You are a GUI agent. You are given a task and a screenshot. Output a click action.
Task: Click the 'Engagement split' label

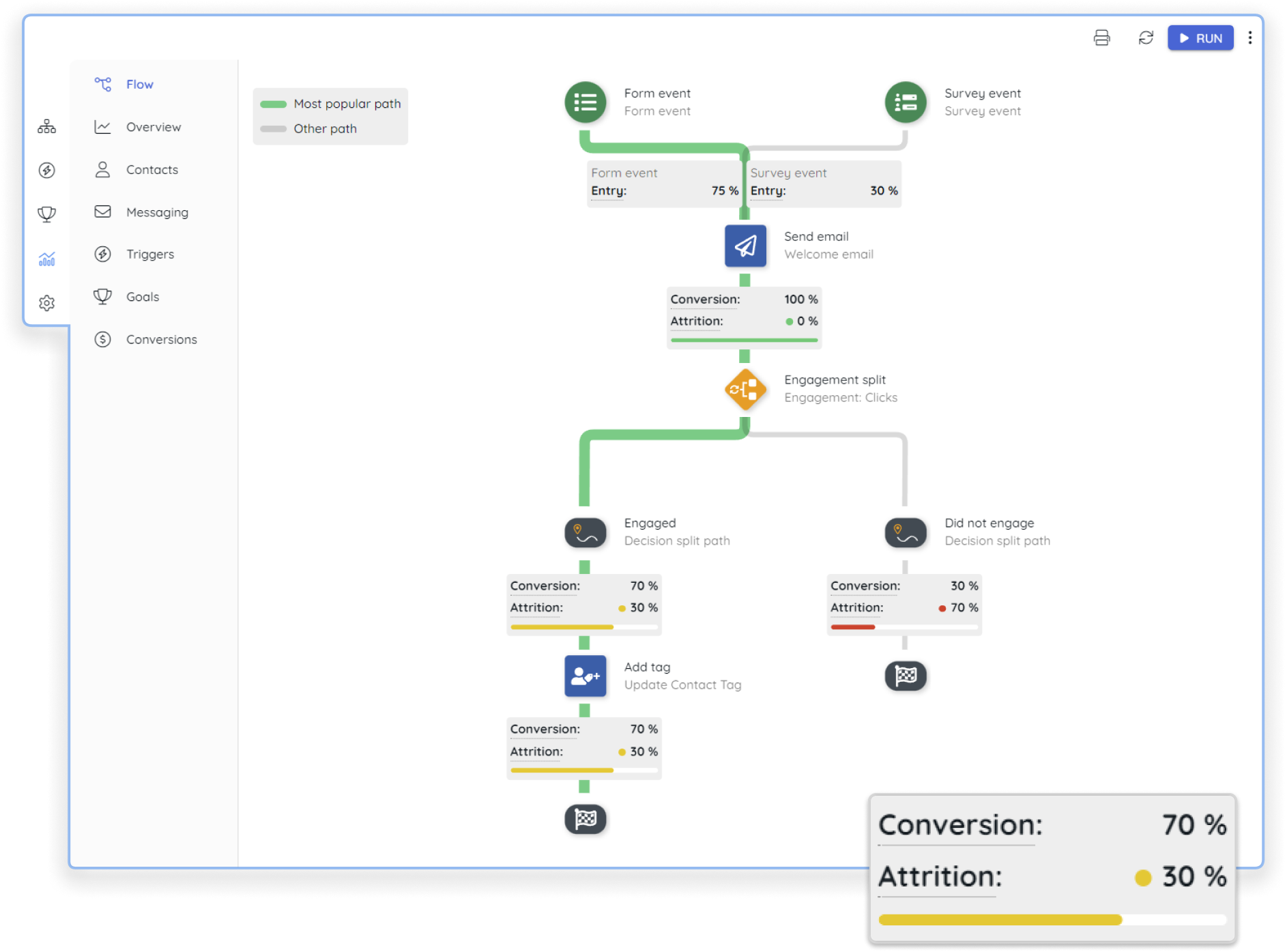click(835, 380)
